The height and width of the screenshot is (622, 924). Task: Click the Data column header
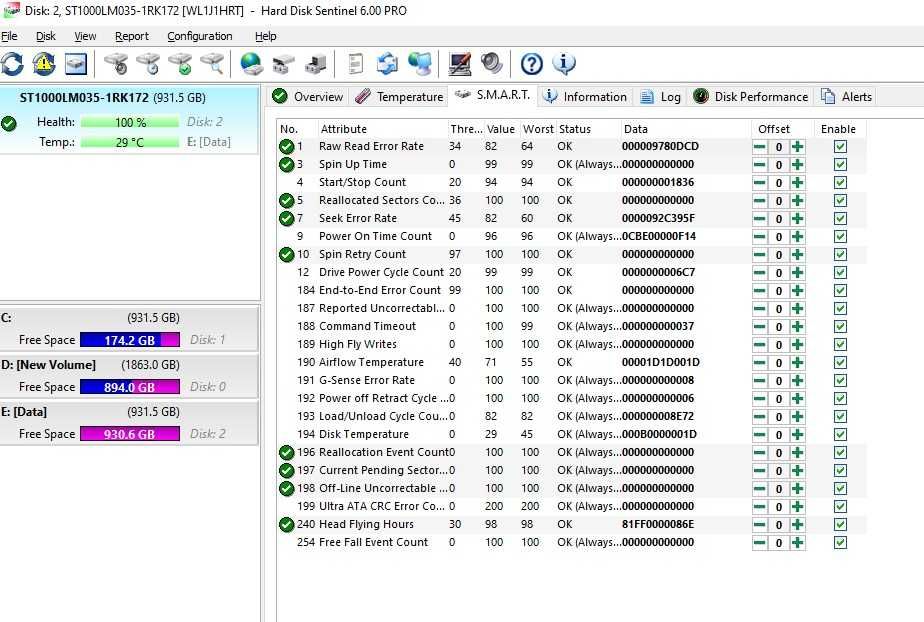[685, 129]
